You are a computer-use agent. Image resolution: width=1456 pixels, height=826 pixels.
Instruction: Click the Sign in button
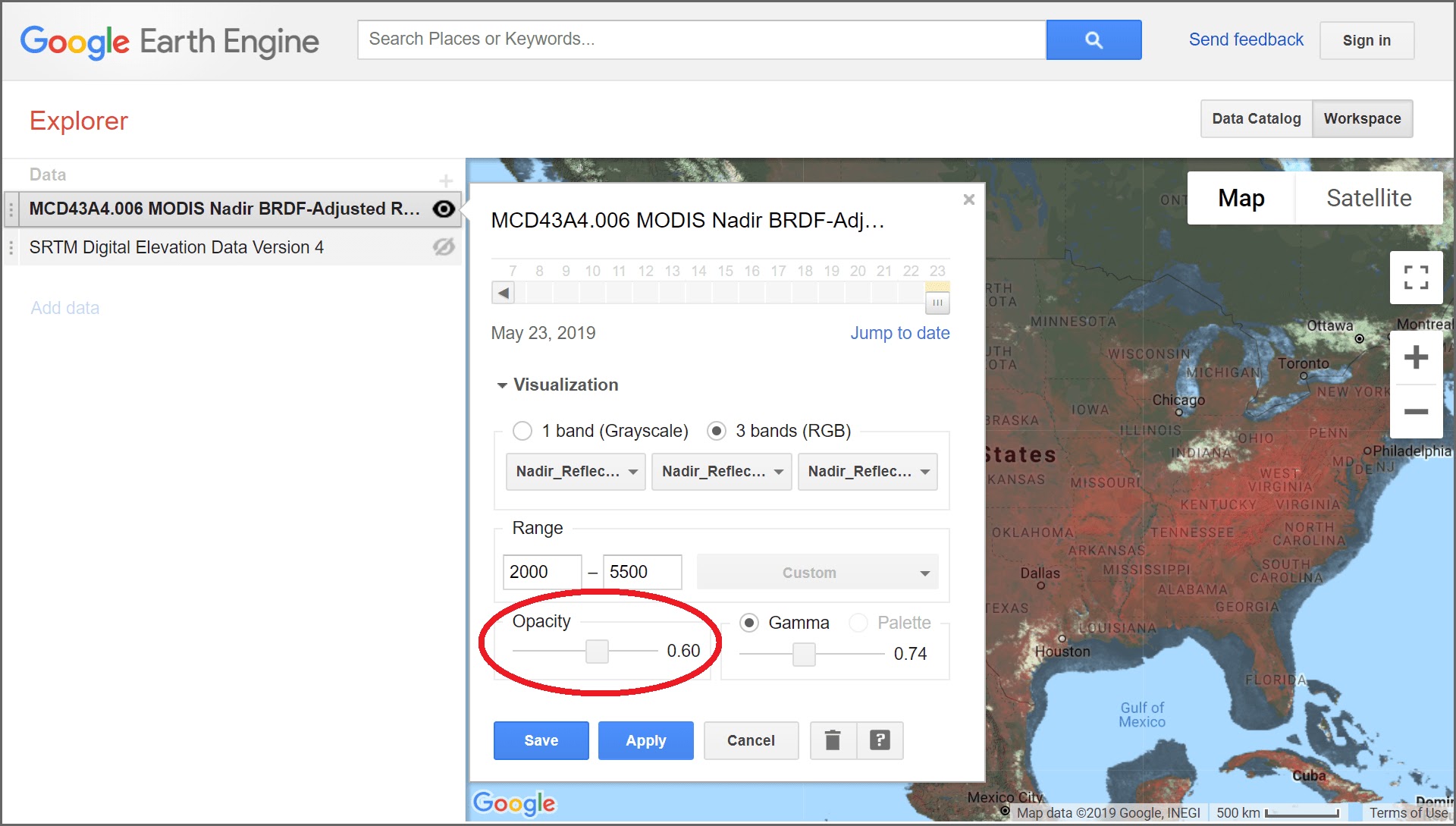pyautogui.click(x=1367, y=40)
